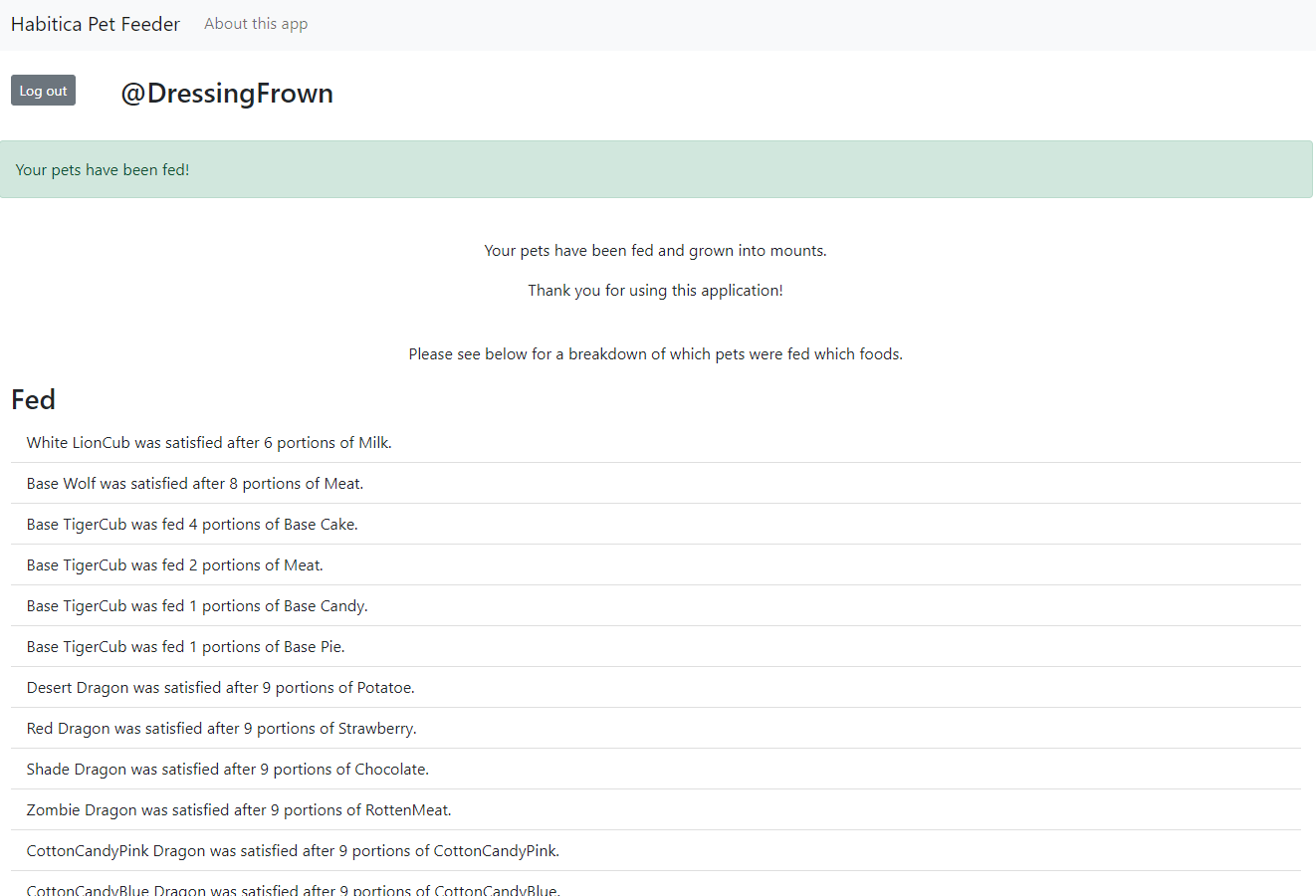Click the 'Please see below for a breakdown' sentence

coord(655,354)
